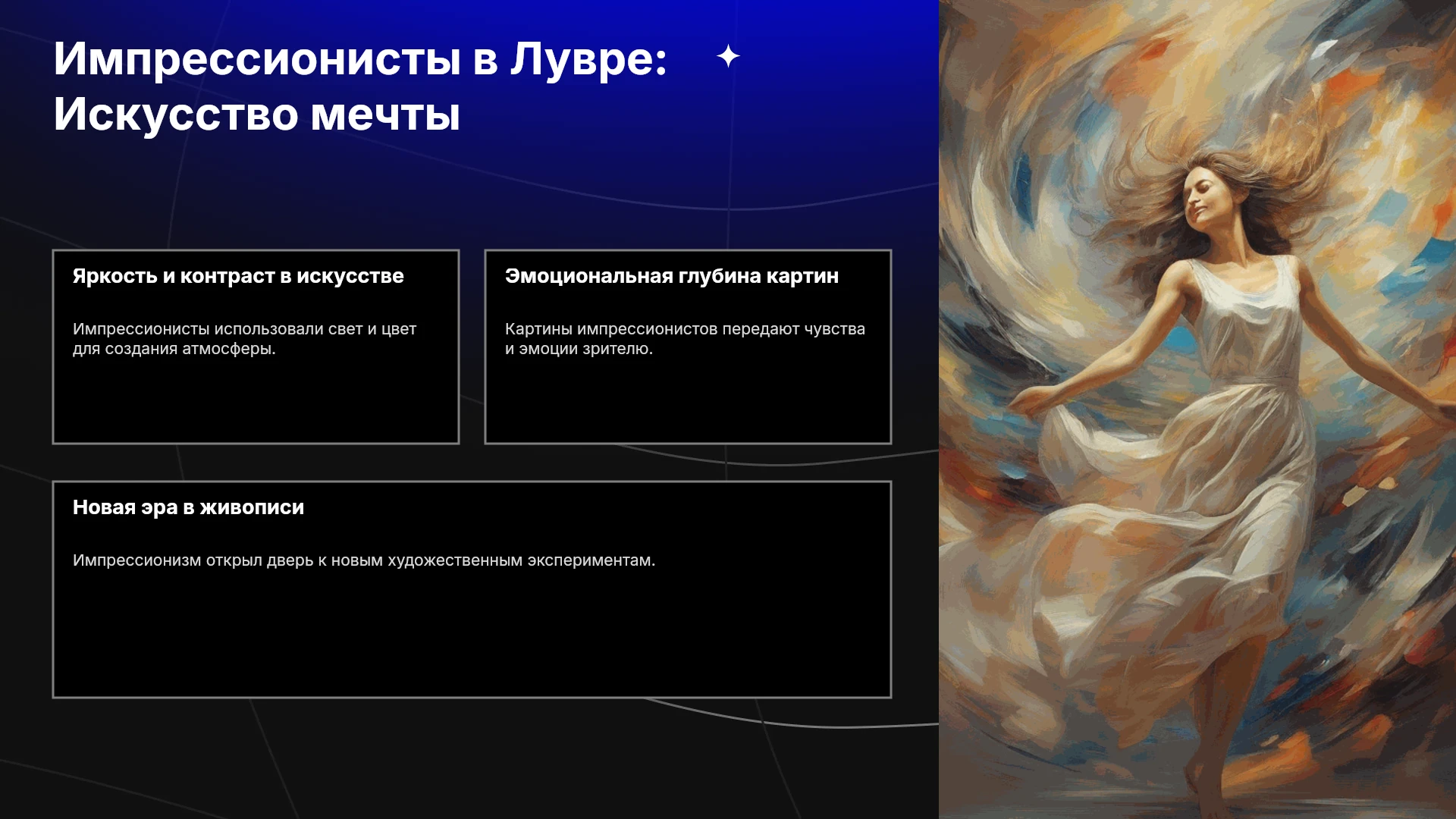Select the empty area of the Яркость card

tap(256, 402)
